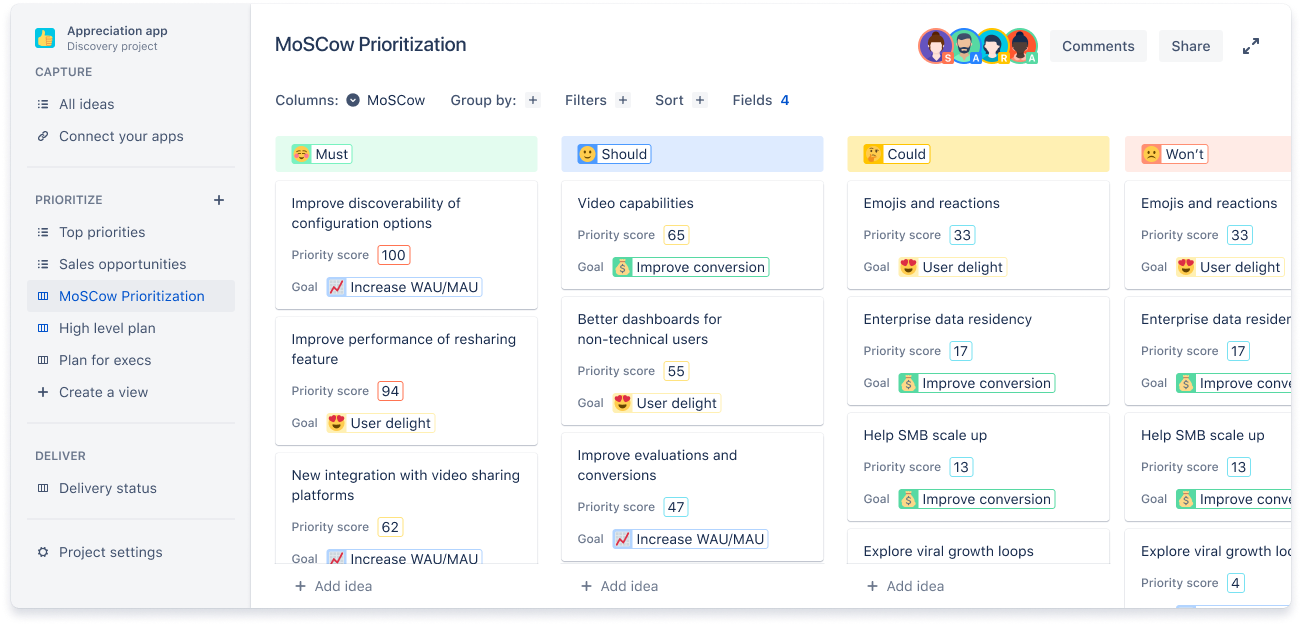Image resolution: width=1302 pixels, height=626 pixels.
Task: Click the Appreciation app logo
Action: 44,37
